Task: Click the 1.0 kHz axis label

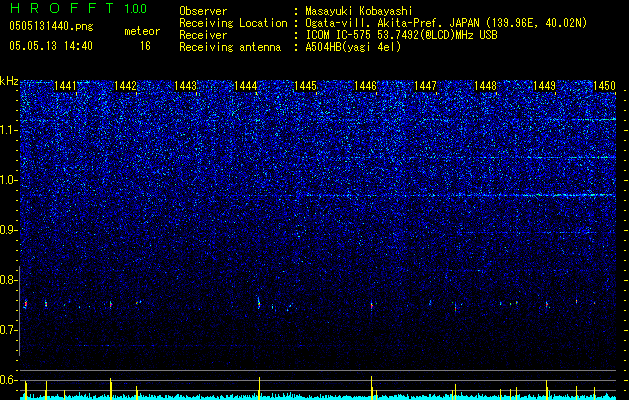Action: pyautogui.click(x=7, y=180)
